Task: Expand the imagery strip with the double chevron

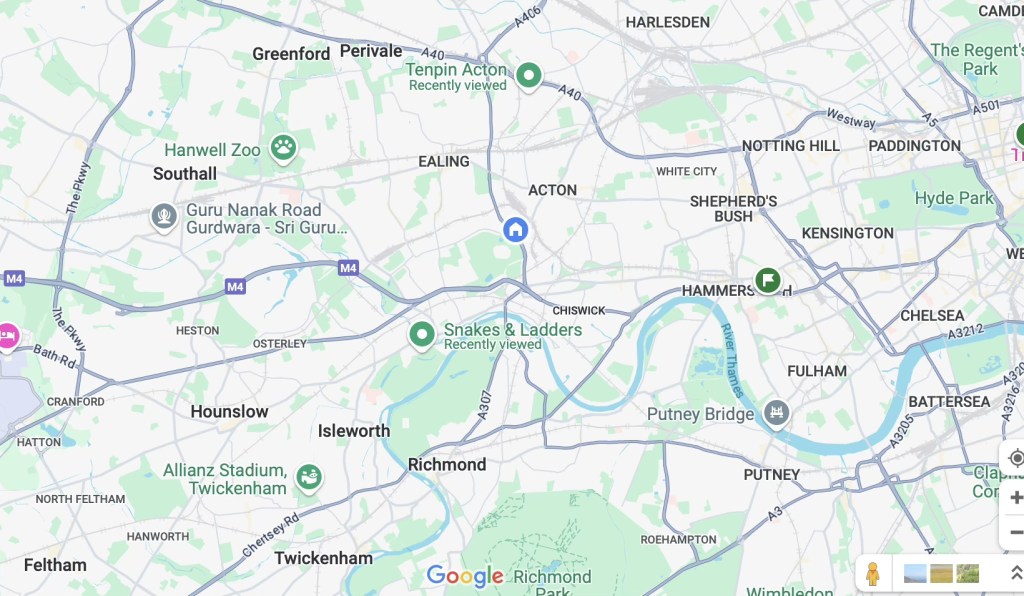Action: point(1016,573)
